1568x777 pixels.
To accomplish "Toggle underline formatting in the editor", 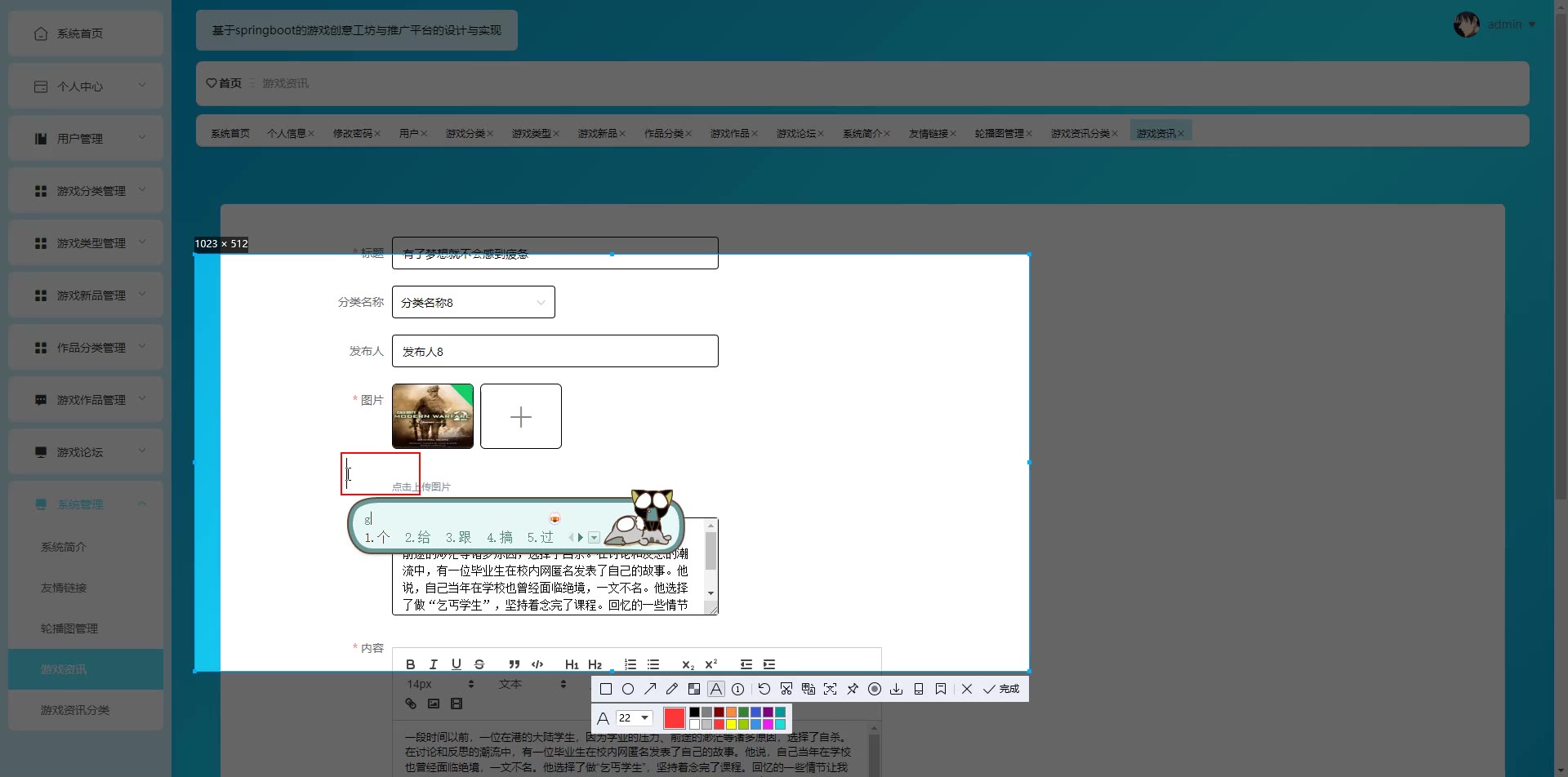I will [457, 664].
